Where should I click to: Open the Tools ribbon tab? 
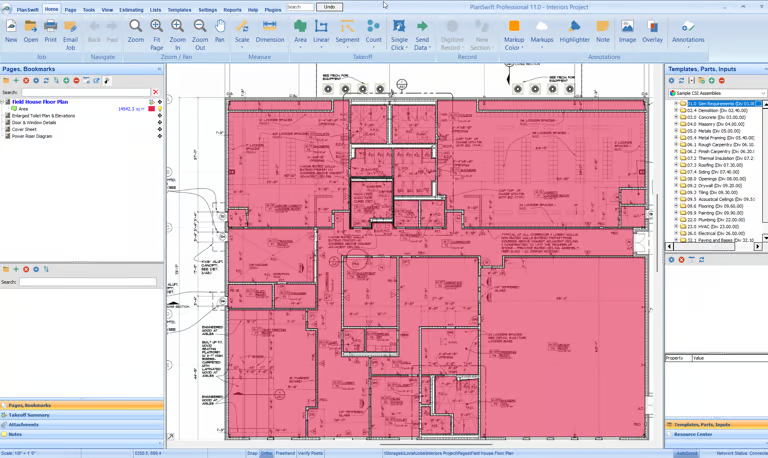[x=89, y=10]
